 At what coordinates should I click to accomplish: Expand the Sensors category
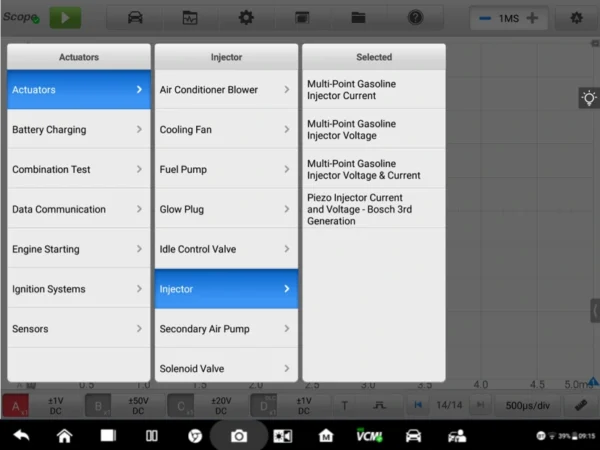(x=78, y=329)
